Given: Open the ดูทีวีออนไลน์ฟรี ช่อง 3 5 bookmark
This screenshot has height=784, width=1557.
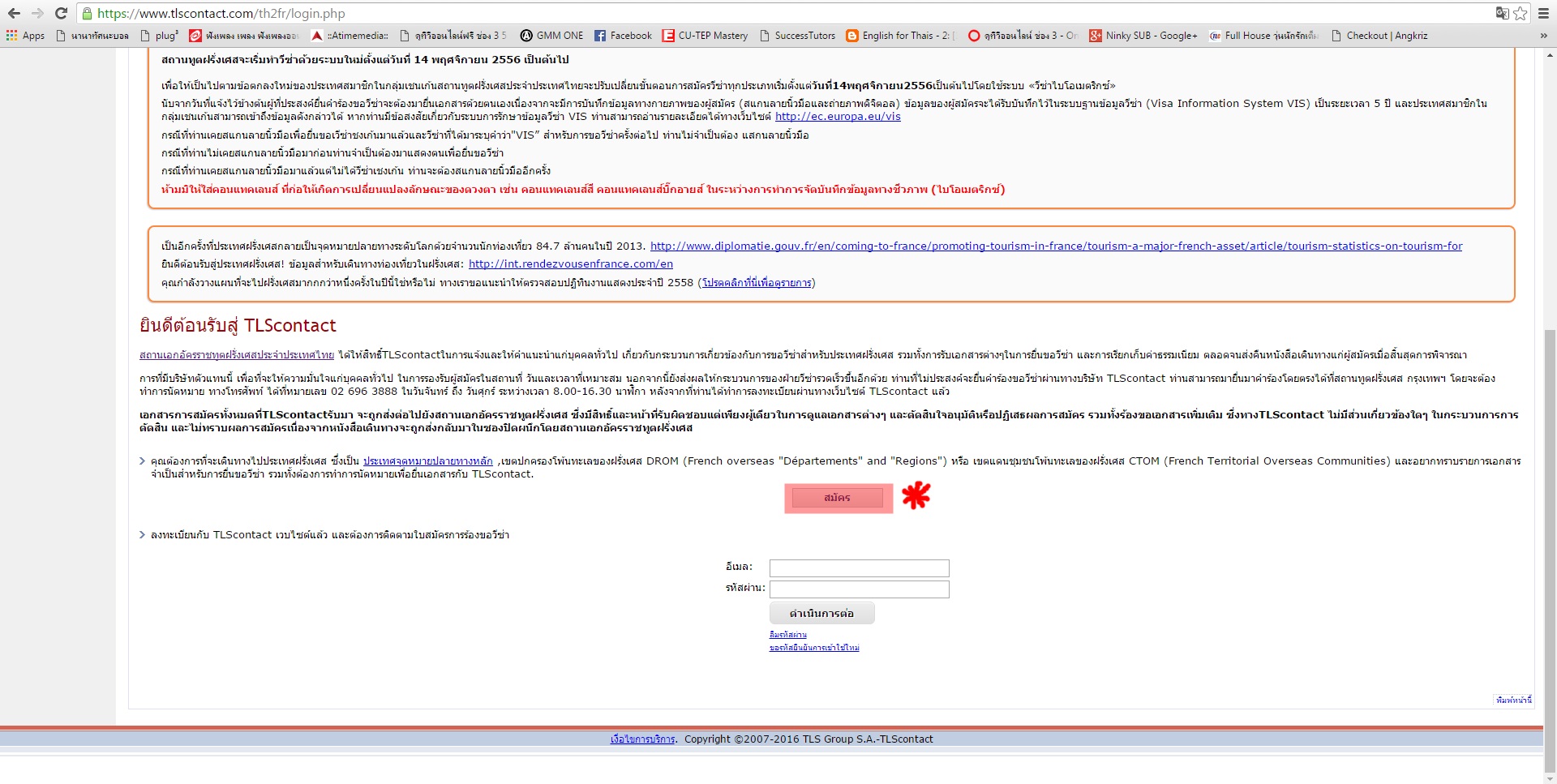Looking at the screenshot, I should click(453, 36).
